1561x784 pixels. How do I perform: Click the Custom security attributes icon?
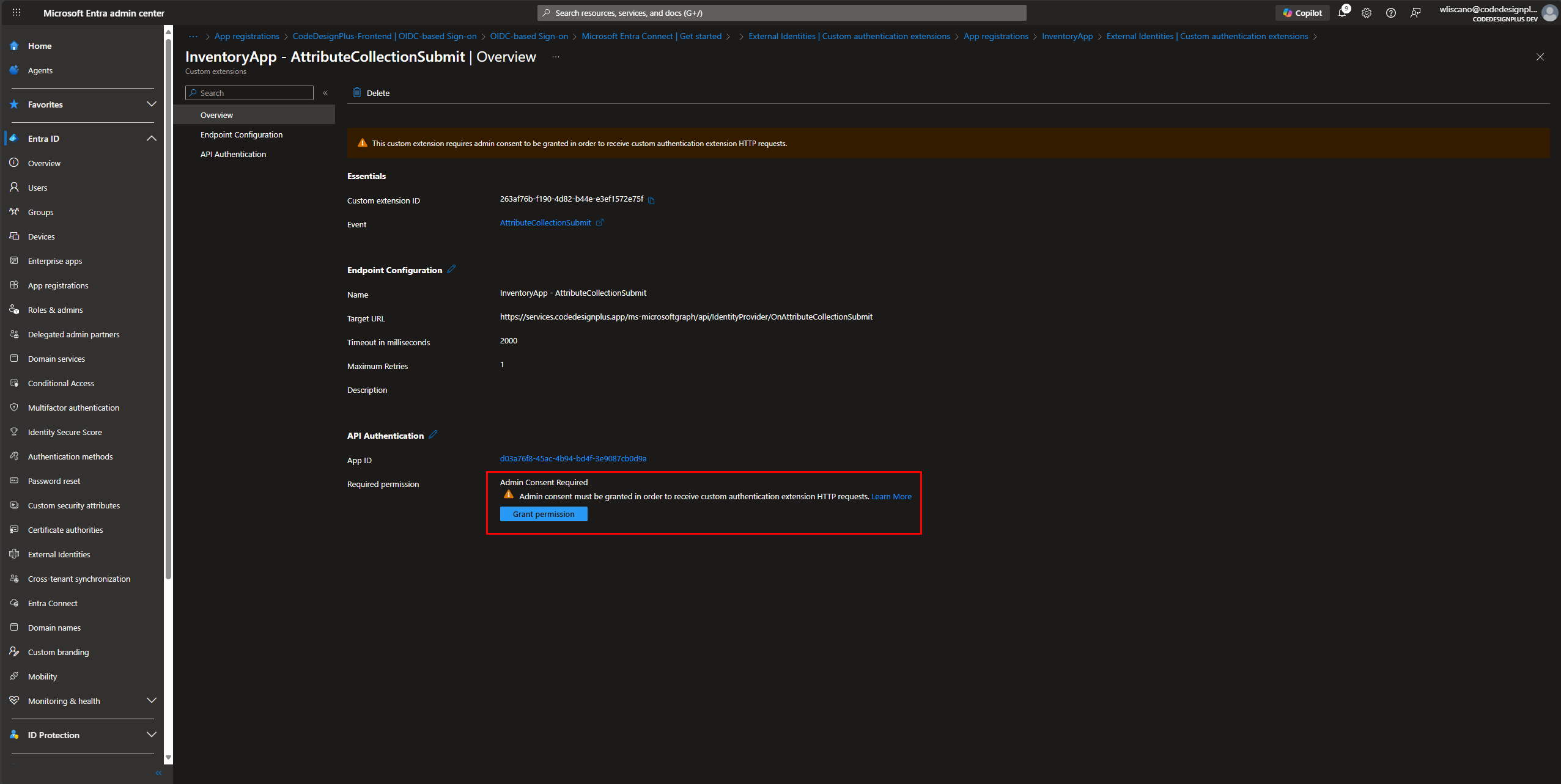[14, 505]
